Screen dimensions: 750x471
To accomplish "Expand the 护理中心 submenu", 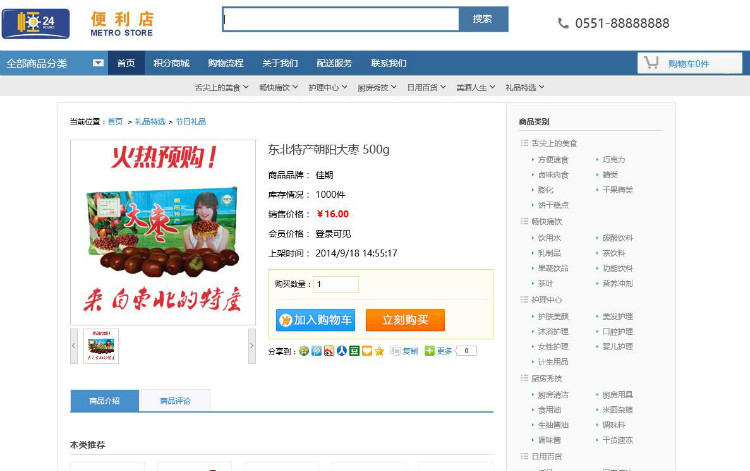I will (328, 88).
